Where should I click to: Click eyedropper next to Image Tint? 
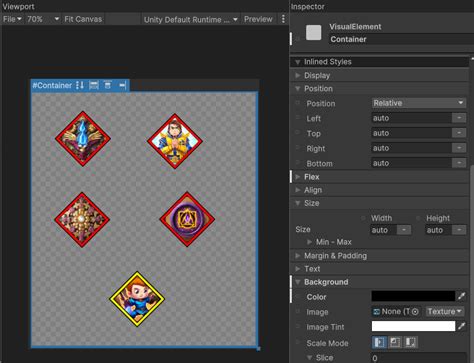[x=461, y=326]
